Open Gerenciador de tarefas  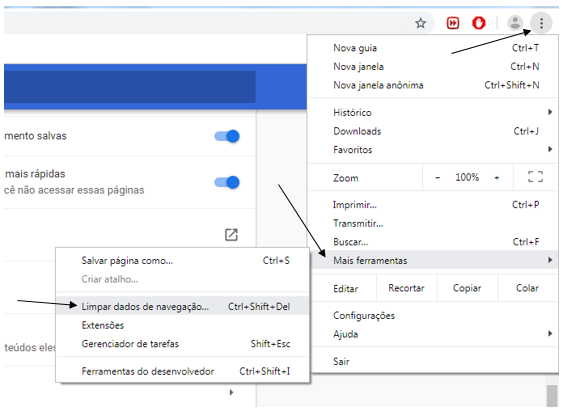click(x=182, y=344)
